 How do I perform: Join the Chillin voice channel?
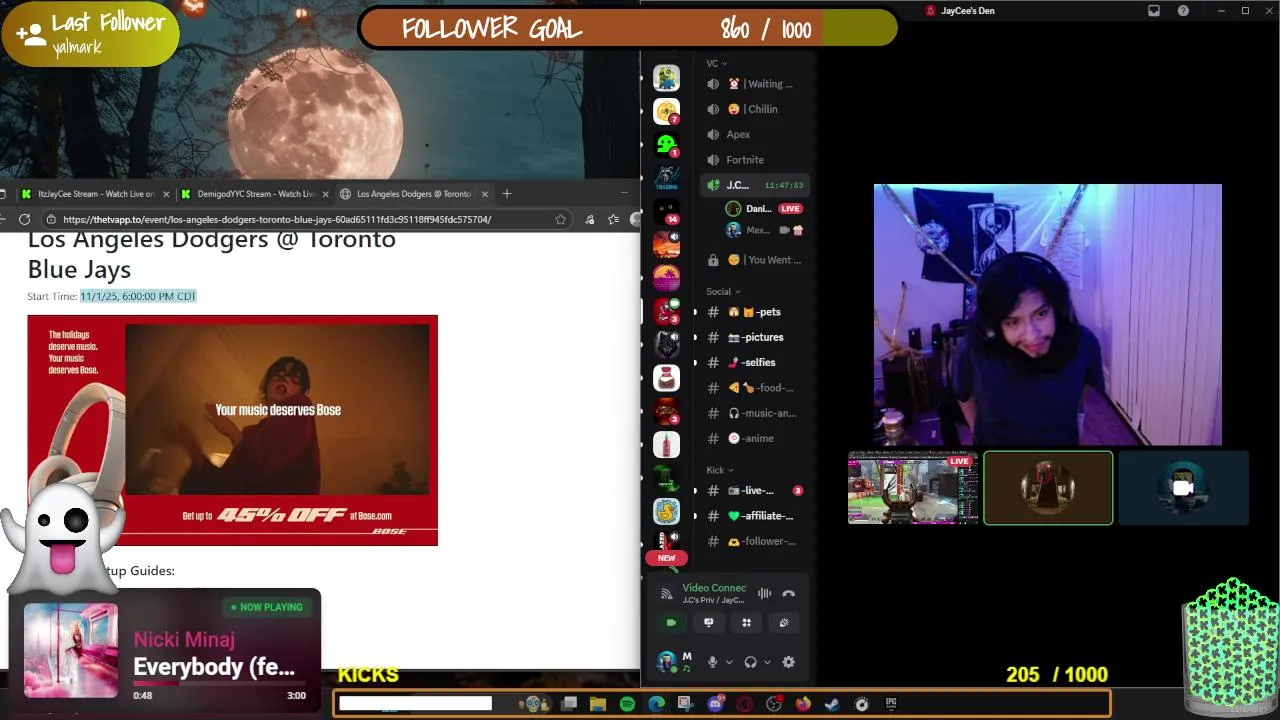(x=755, y=109)
